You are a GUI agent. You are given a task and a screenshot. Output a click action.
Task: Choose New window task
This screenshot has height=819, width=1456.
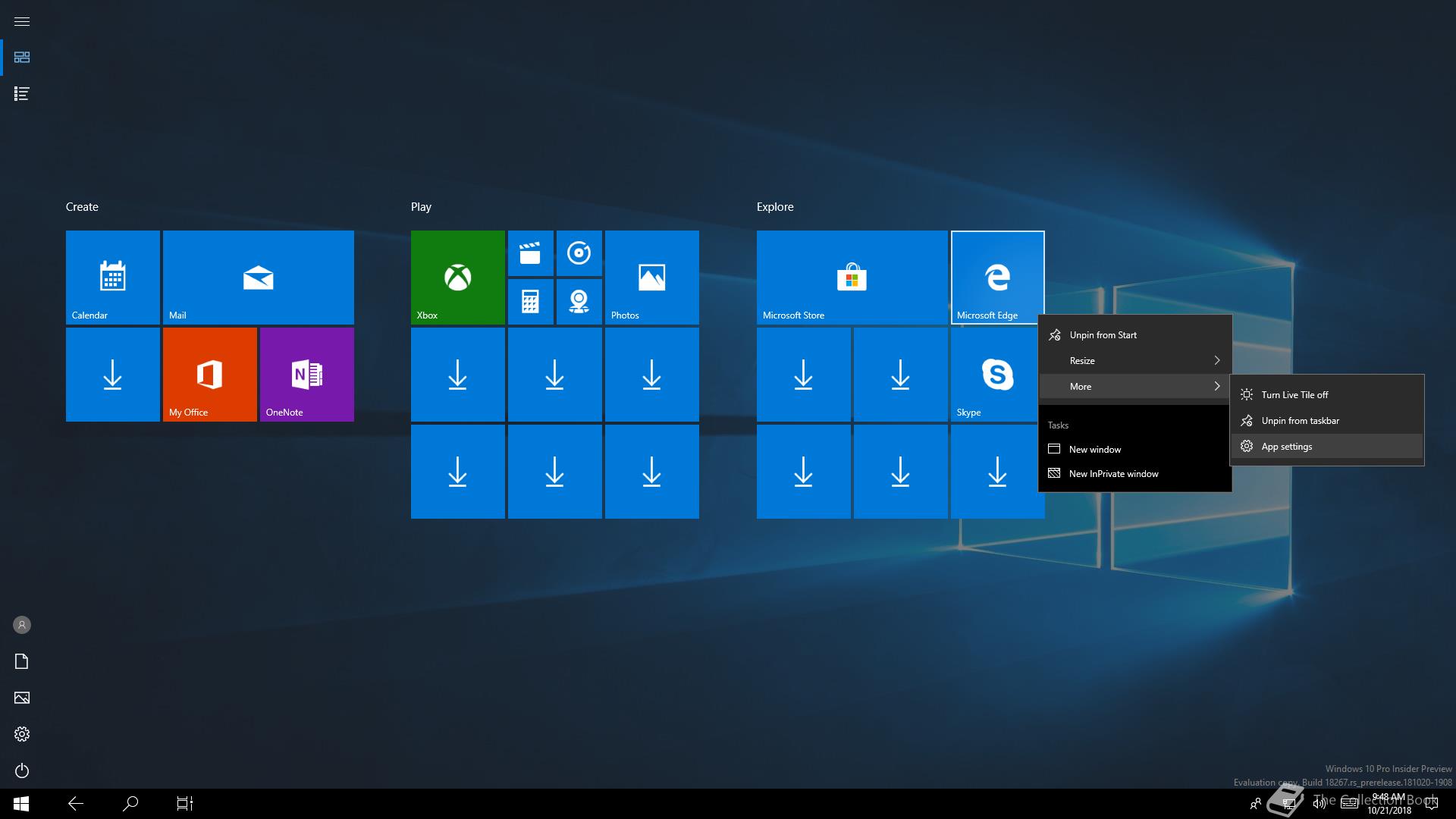1134,450
